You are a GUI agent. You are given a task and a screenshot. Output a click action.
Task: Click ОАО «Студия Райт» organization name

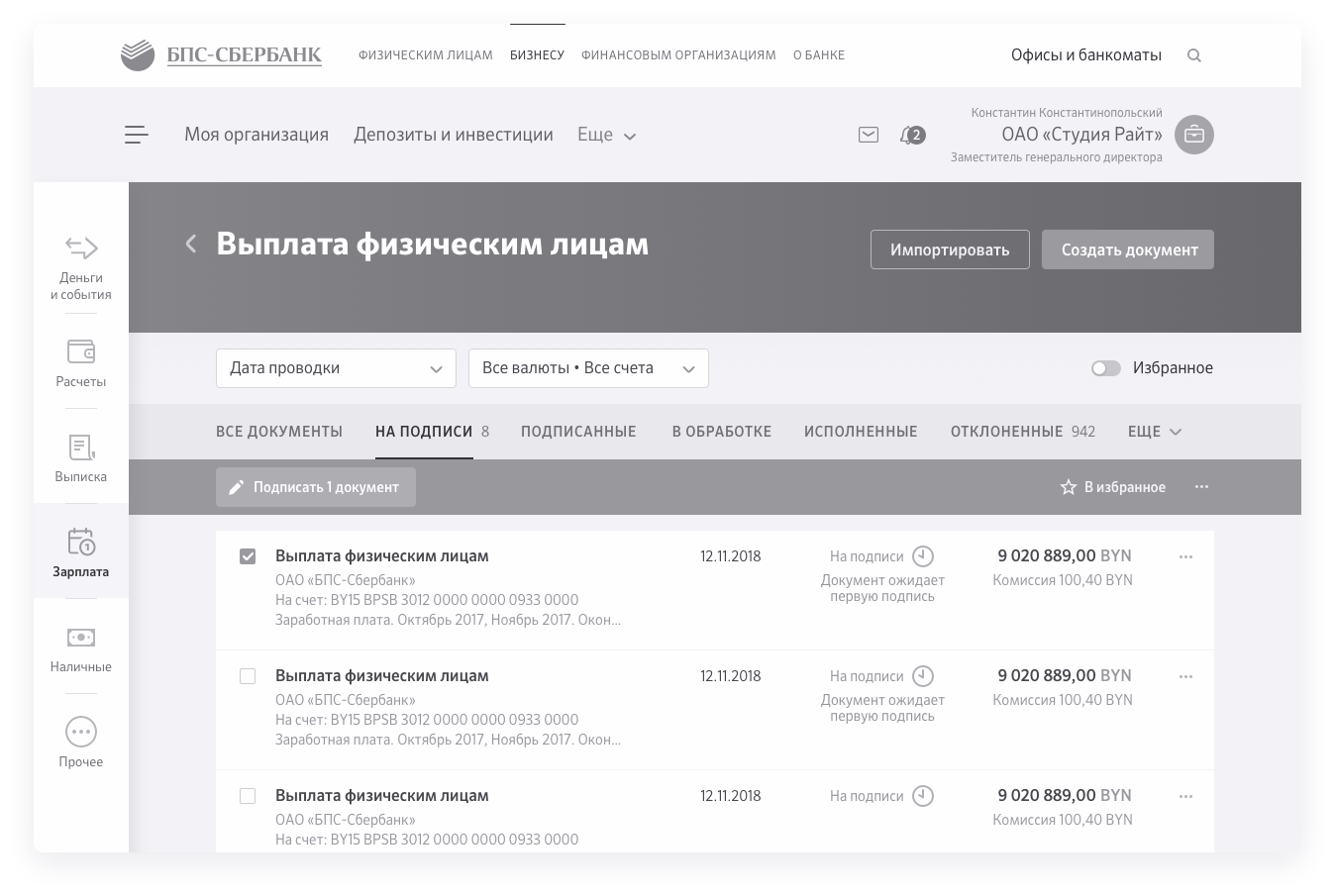click(1081, 135)
